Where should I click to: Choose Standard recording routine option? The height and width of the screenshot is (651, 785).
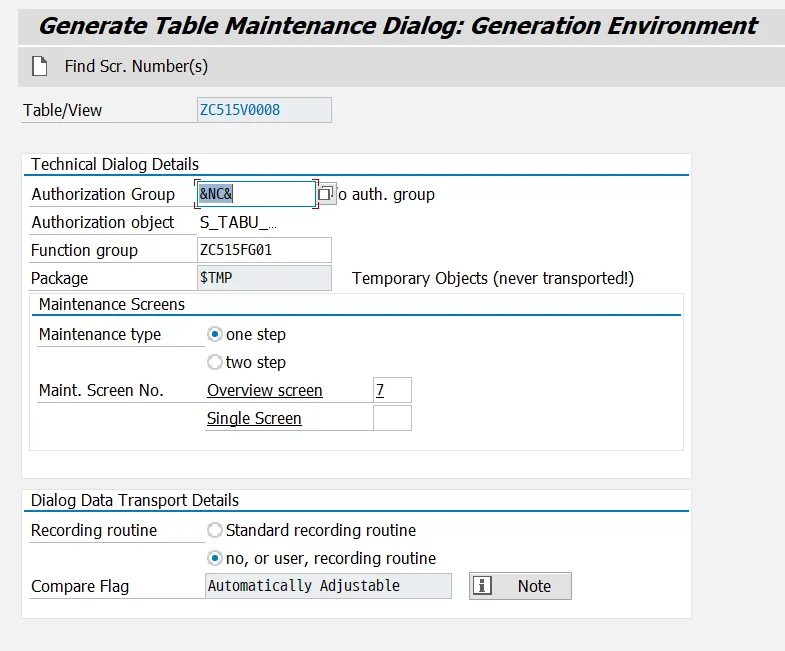[x=215, y=530]
